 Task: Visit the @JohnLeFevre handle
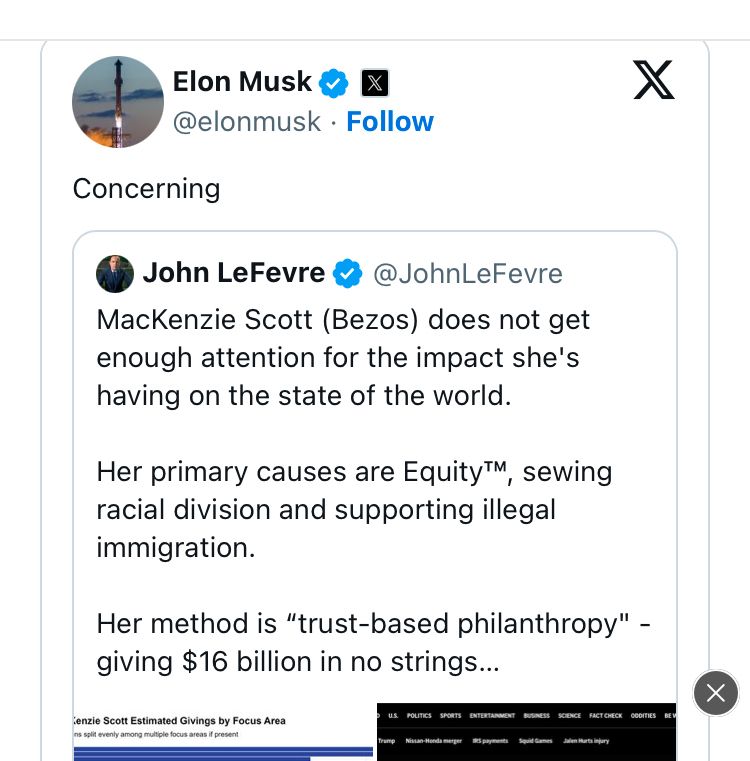[468, 274]
